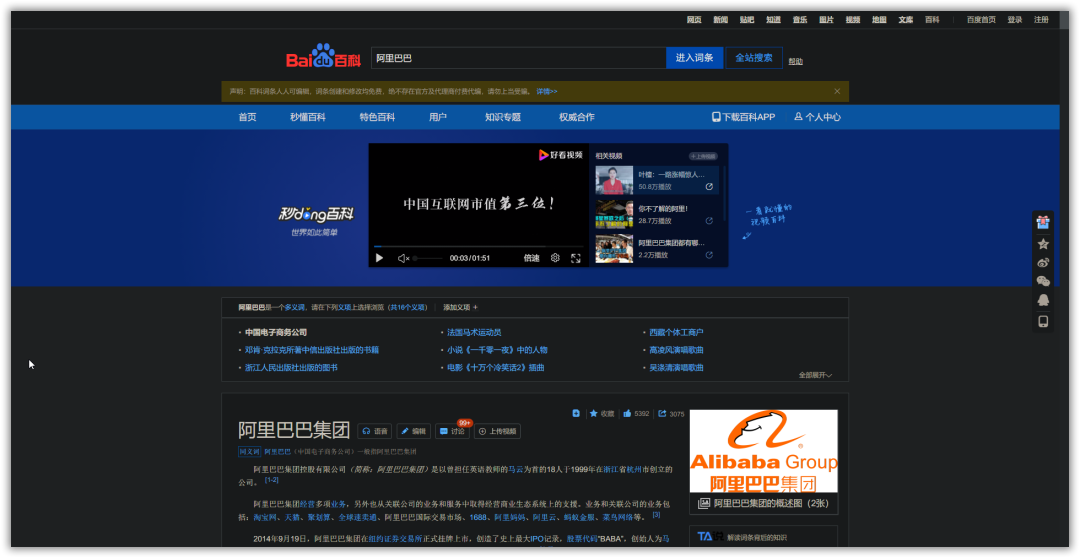Click the Baidu Baike logo
This screenshot has height=558, width=1080.
(323, 56)
